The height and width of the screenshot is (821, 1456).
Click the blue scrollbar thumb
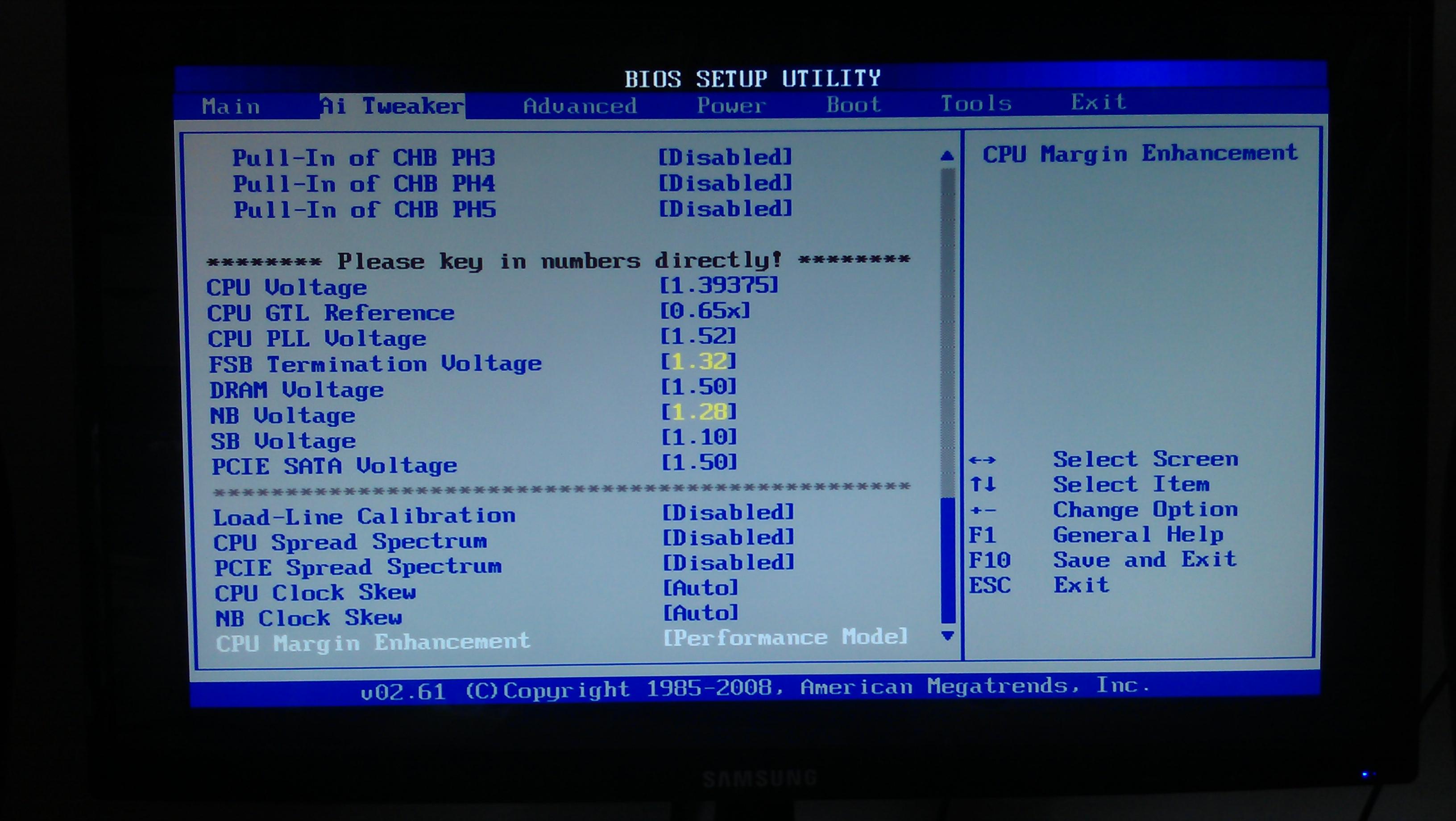tap(949, 560)
